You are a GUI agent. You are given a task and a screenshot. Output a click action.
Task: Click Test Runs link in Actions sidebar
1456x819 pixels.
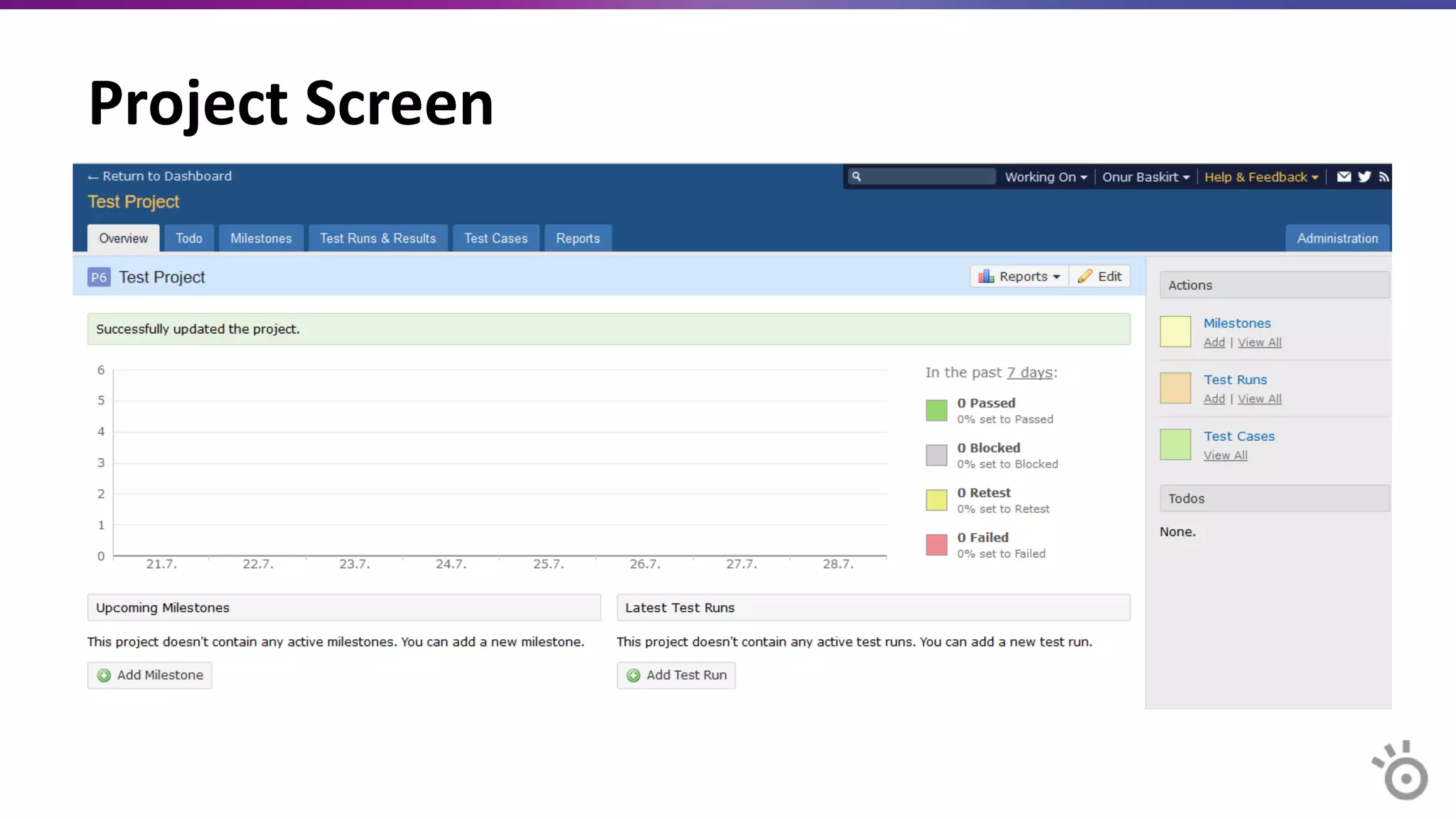click(x=1235, y=380)
